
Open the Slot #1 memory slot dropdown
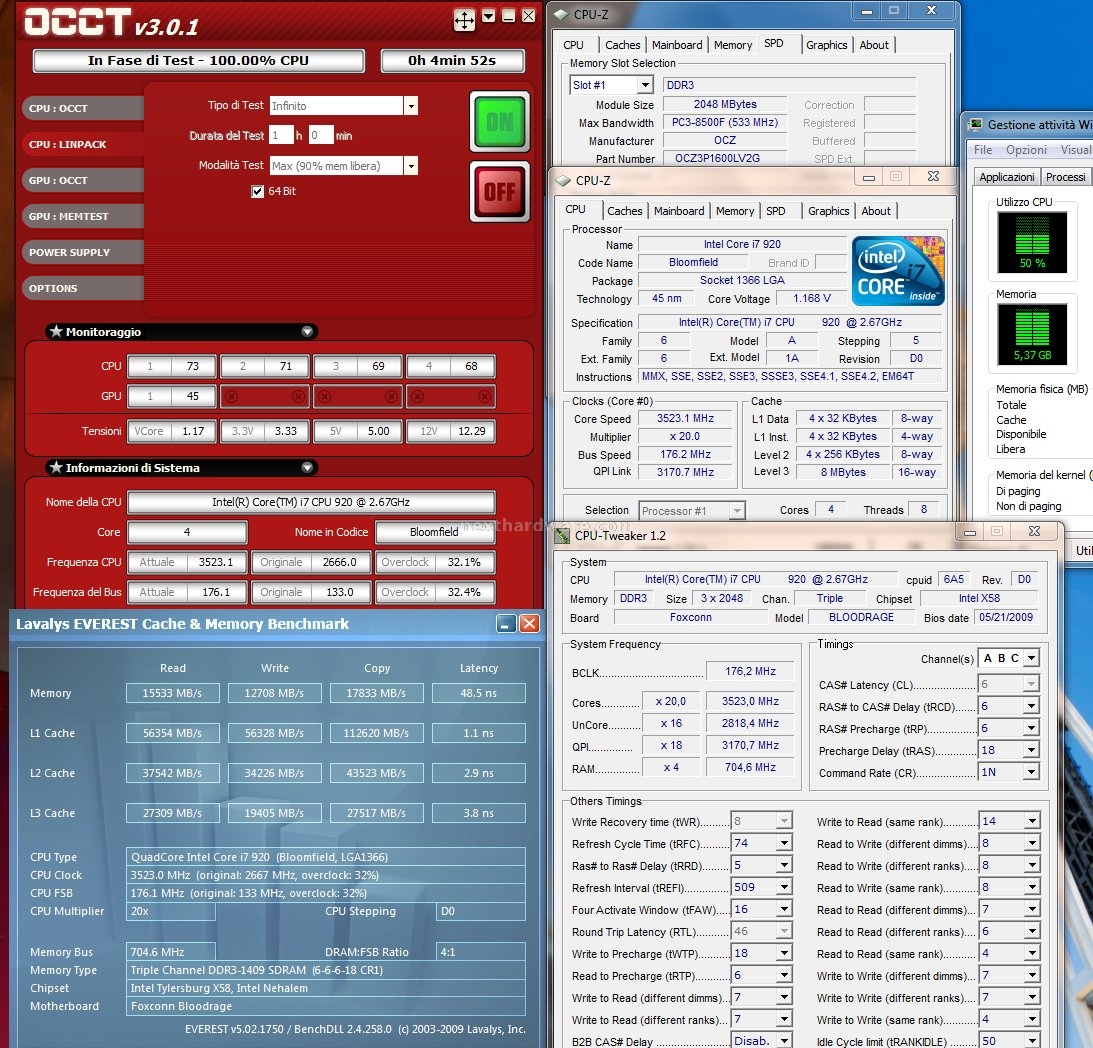pos(645,85)
